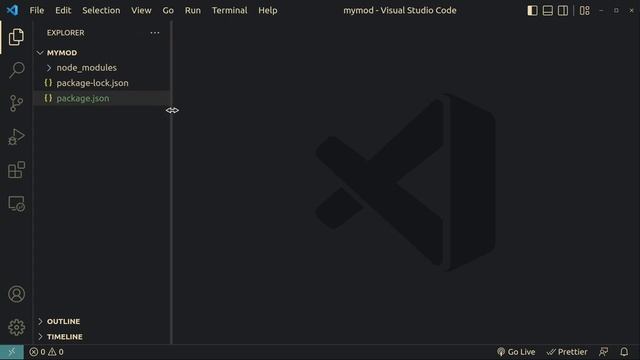The width and height of the screenshot is (640, 360).
Task: Toggle the primary side bar layout button
Action: coord(532,10)
